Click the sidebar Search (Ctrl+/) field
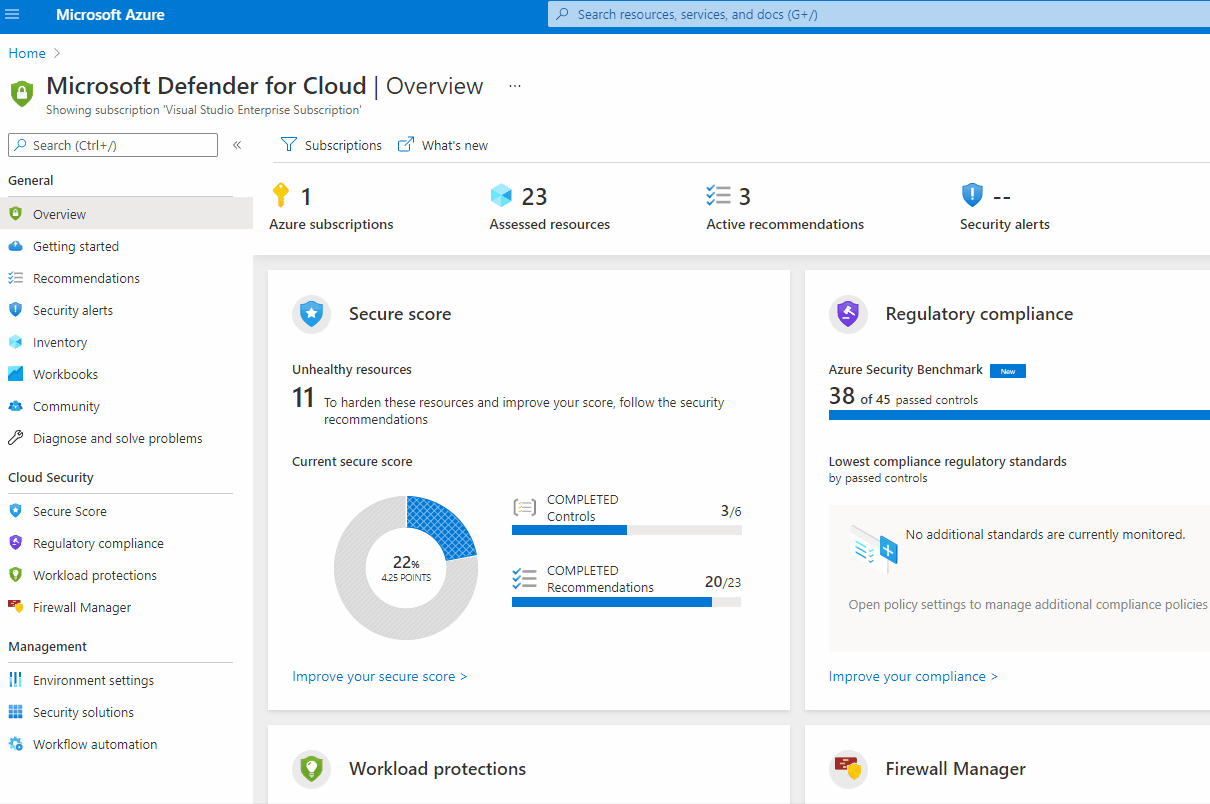This screenshot has height=804, width=1210. pyautogui.click(x=113, y=145)
